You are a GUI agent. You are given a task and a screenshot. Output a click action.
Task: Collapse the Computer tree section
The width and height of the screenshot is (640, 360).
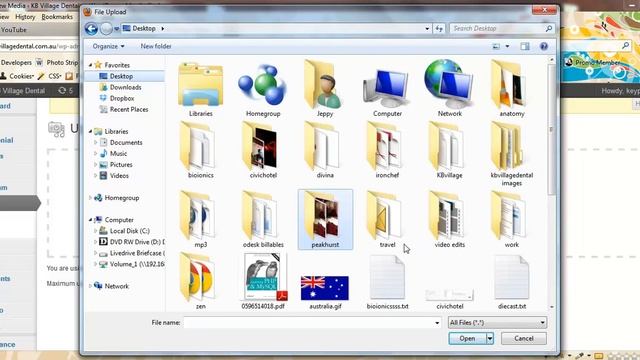[91, 220]
